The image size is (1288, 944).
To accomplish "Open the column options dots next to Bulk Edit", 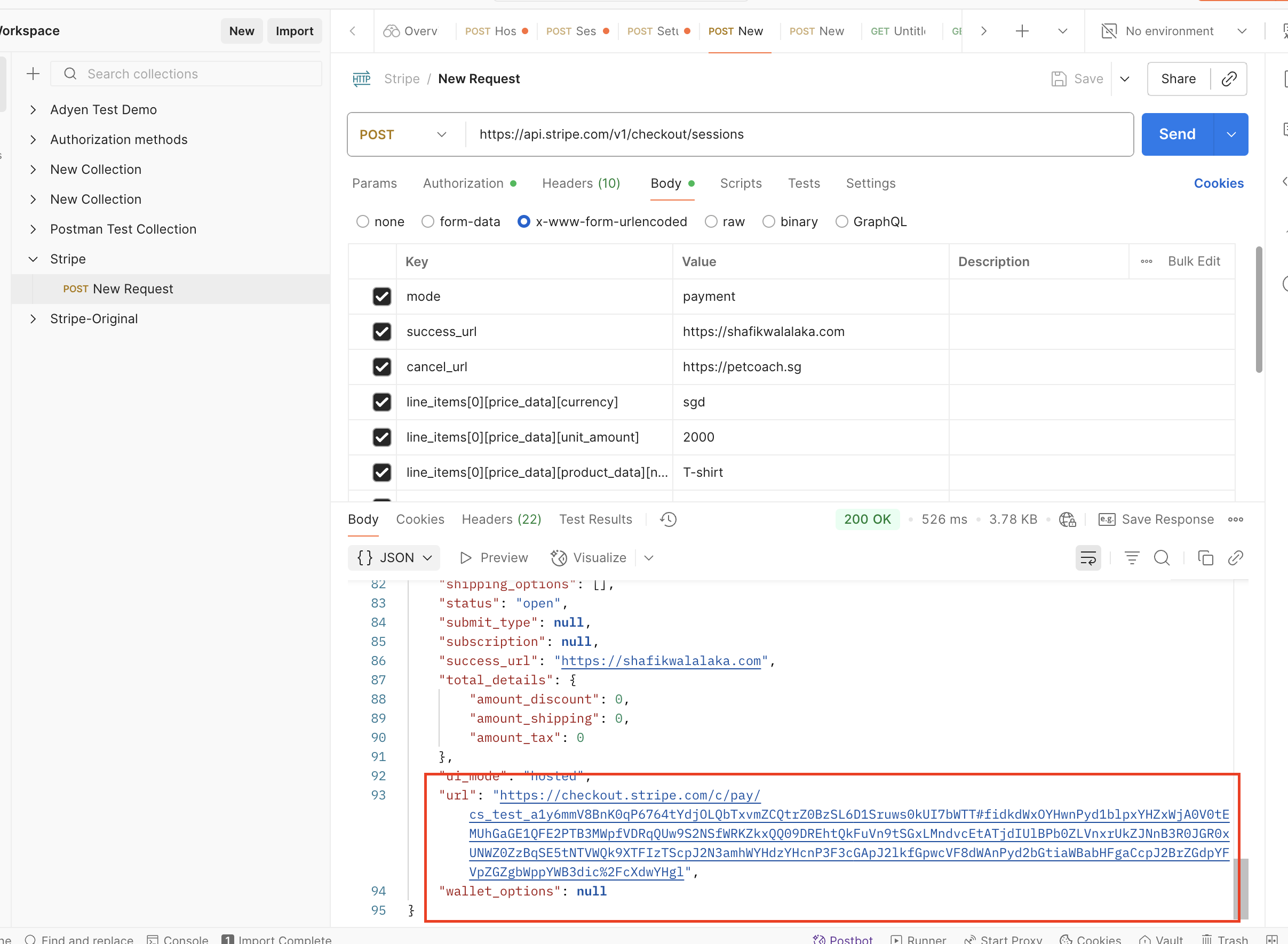I will coord(1146,261).
